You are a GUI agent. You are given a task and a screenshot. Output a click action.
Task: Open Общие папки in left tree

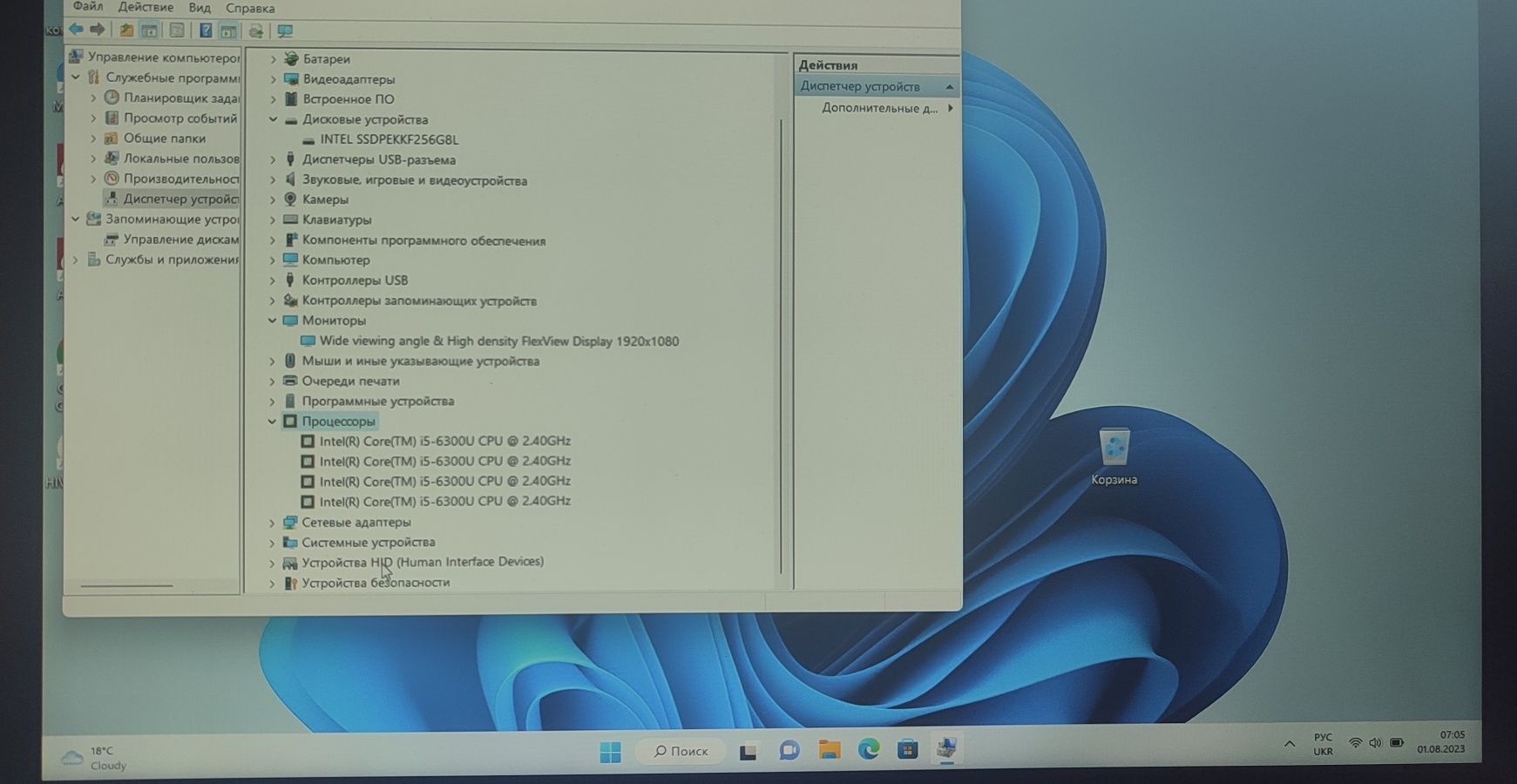point(164,139)
